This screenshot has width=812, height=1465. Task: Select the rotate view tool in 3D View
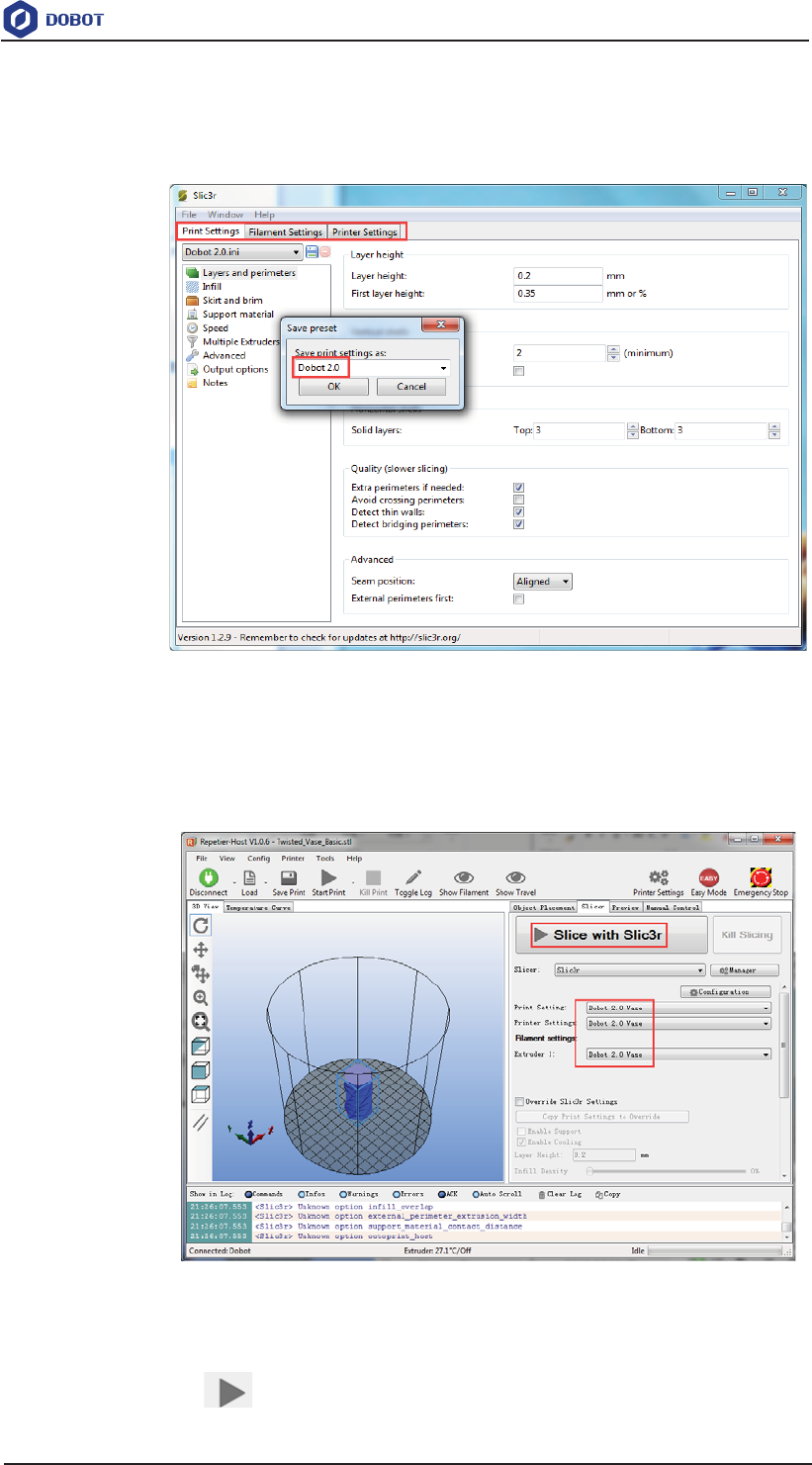pyautogui.click(x=200, y=925)
